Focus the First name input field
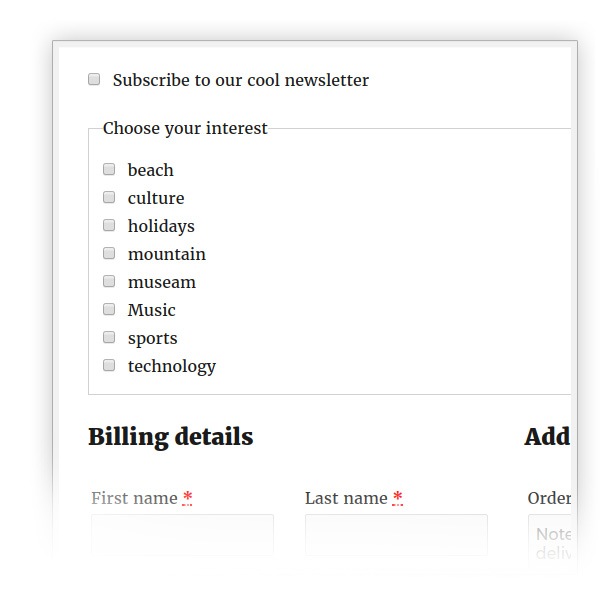 pos(182,534)
